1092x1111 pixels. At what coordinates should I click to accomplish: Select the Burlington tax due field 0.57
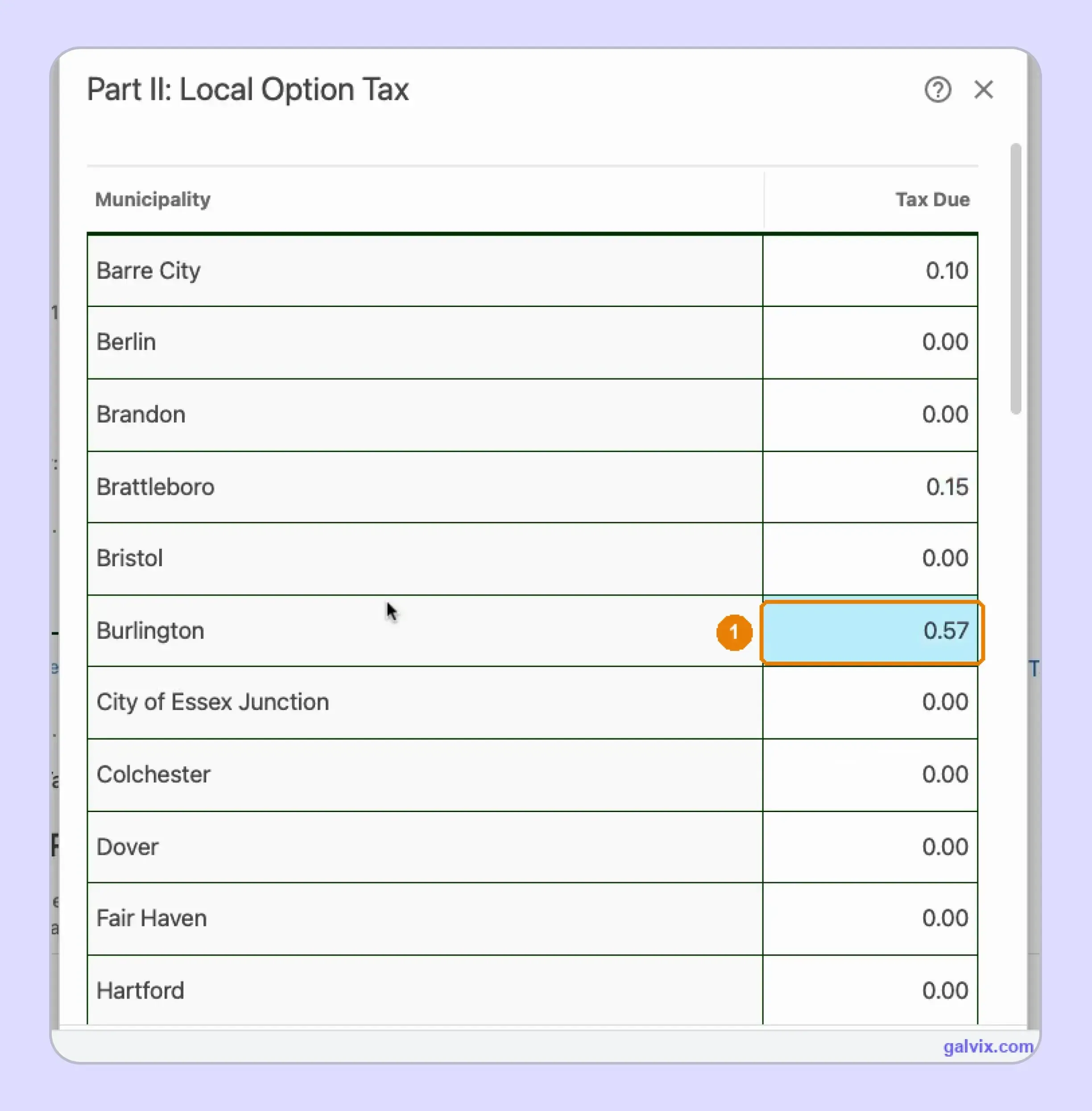coord(871,631)
